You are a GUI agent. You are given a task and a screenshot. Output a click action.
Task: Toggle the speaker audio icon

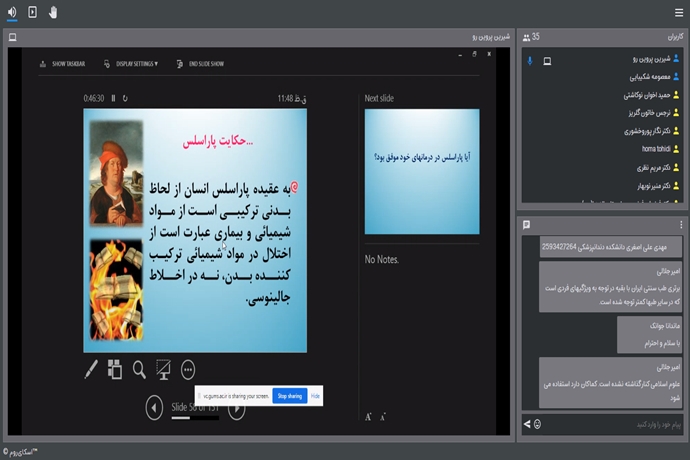pos(11,12)
